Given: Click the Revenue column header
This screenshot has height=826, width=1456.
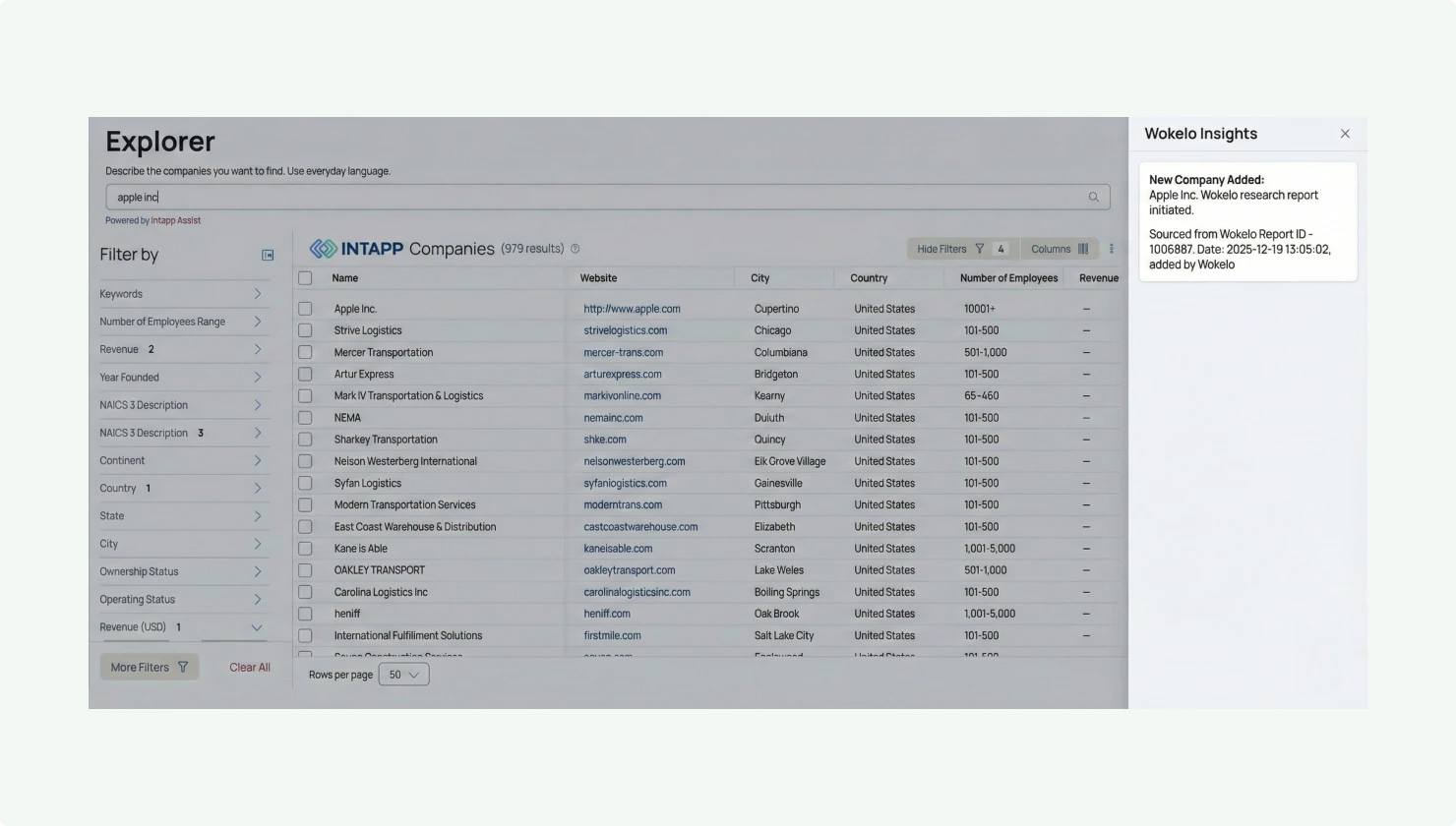Looking at the screenshot, I should coord(1099,278).
